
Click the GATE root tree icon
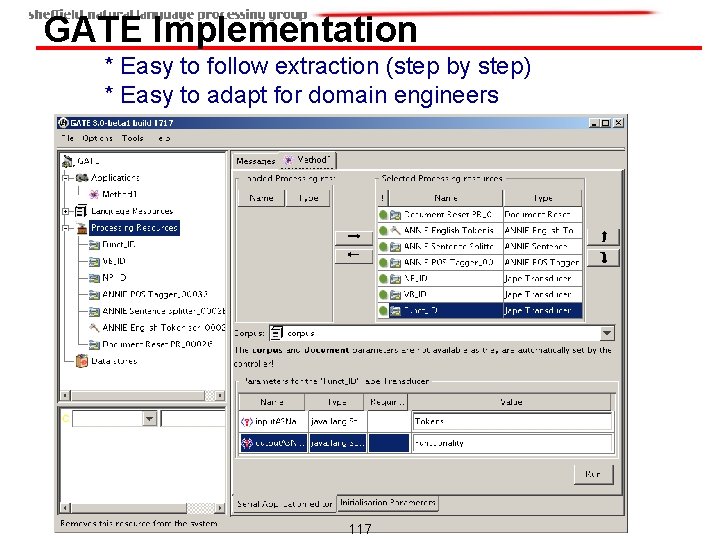coord(68,161)
